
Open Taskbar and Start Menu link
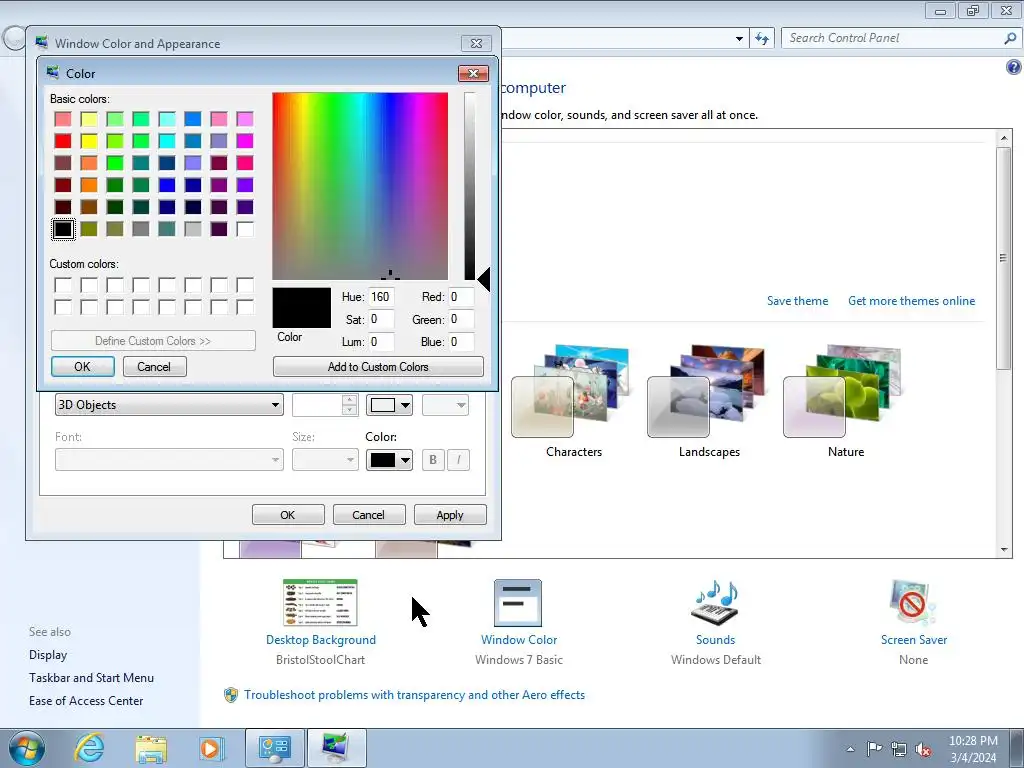[91, 678]
